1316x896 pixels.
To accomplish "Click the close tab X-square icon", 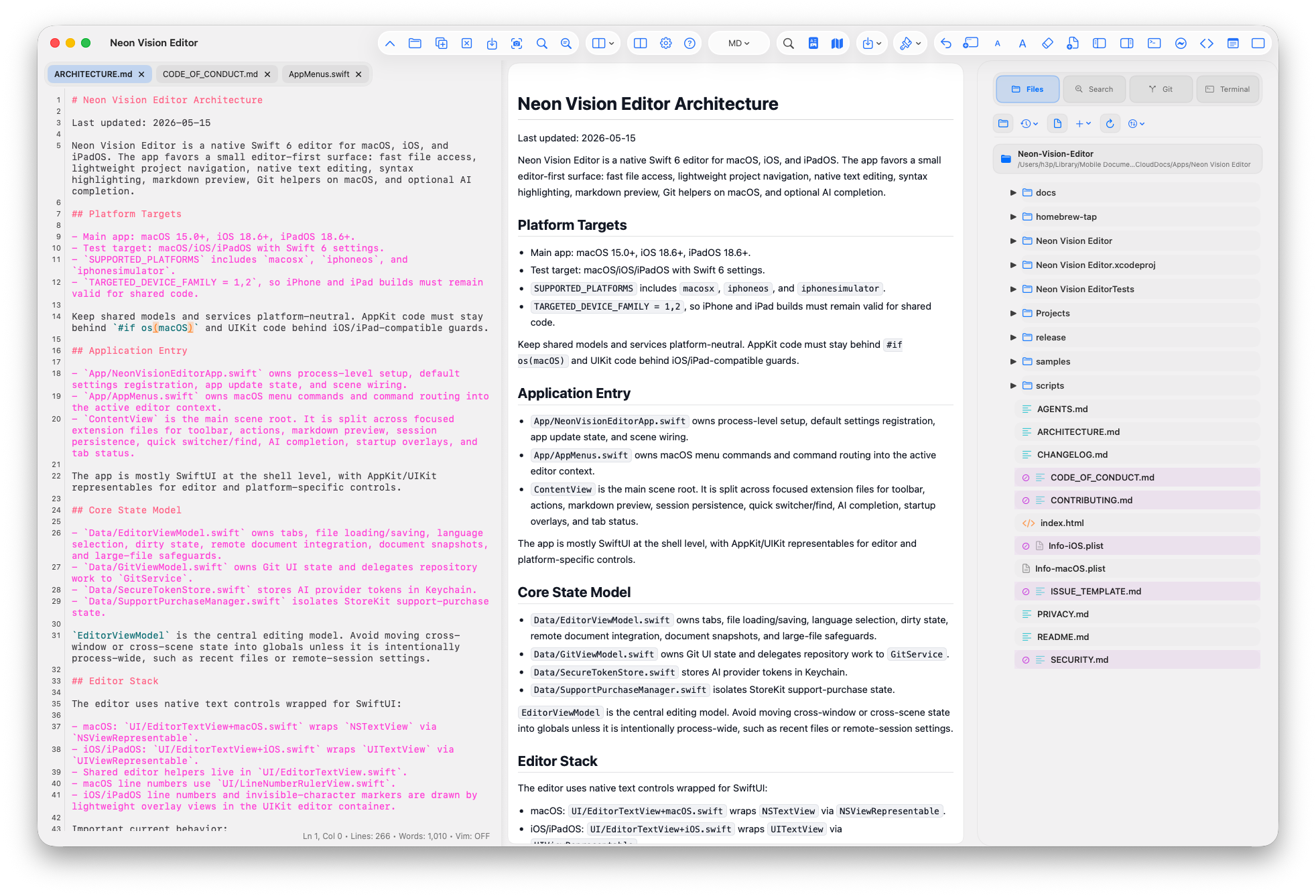I will coord(466,44).
